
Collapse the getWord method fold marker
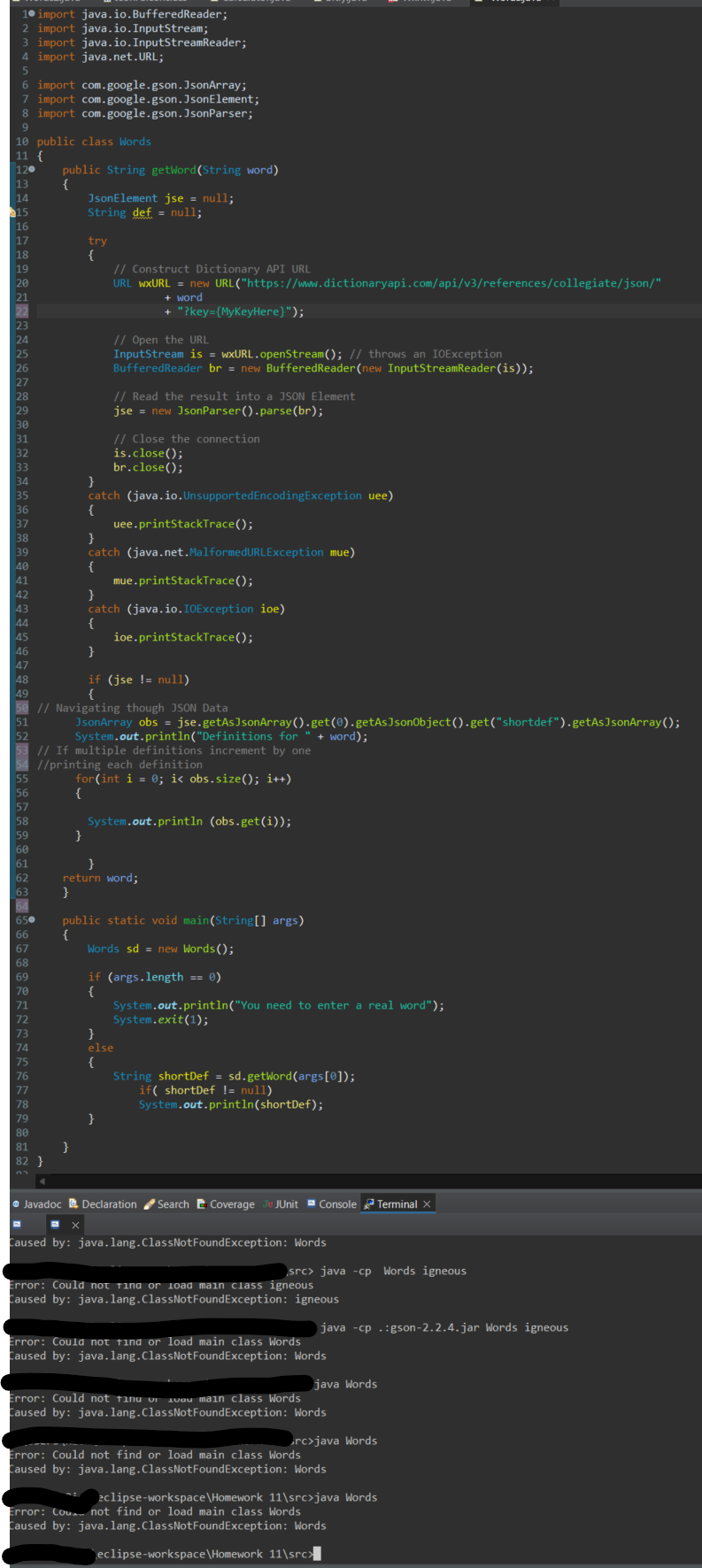coord(32,169)
